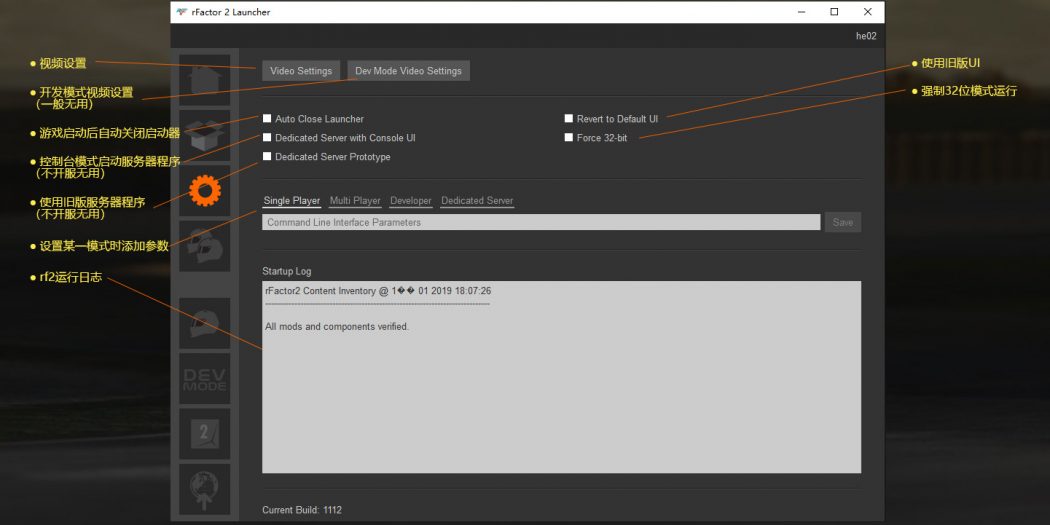The width and height of the screenshot is (1050, 525).
Task: Focus Command Line Interface Parameters field
Action: tap(541, 222)
